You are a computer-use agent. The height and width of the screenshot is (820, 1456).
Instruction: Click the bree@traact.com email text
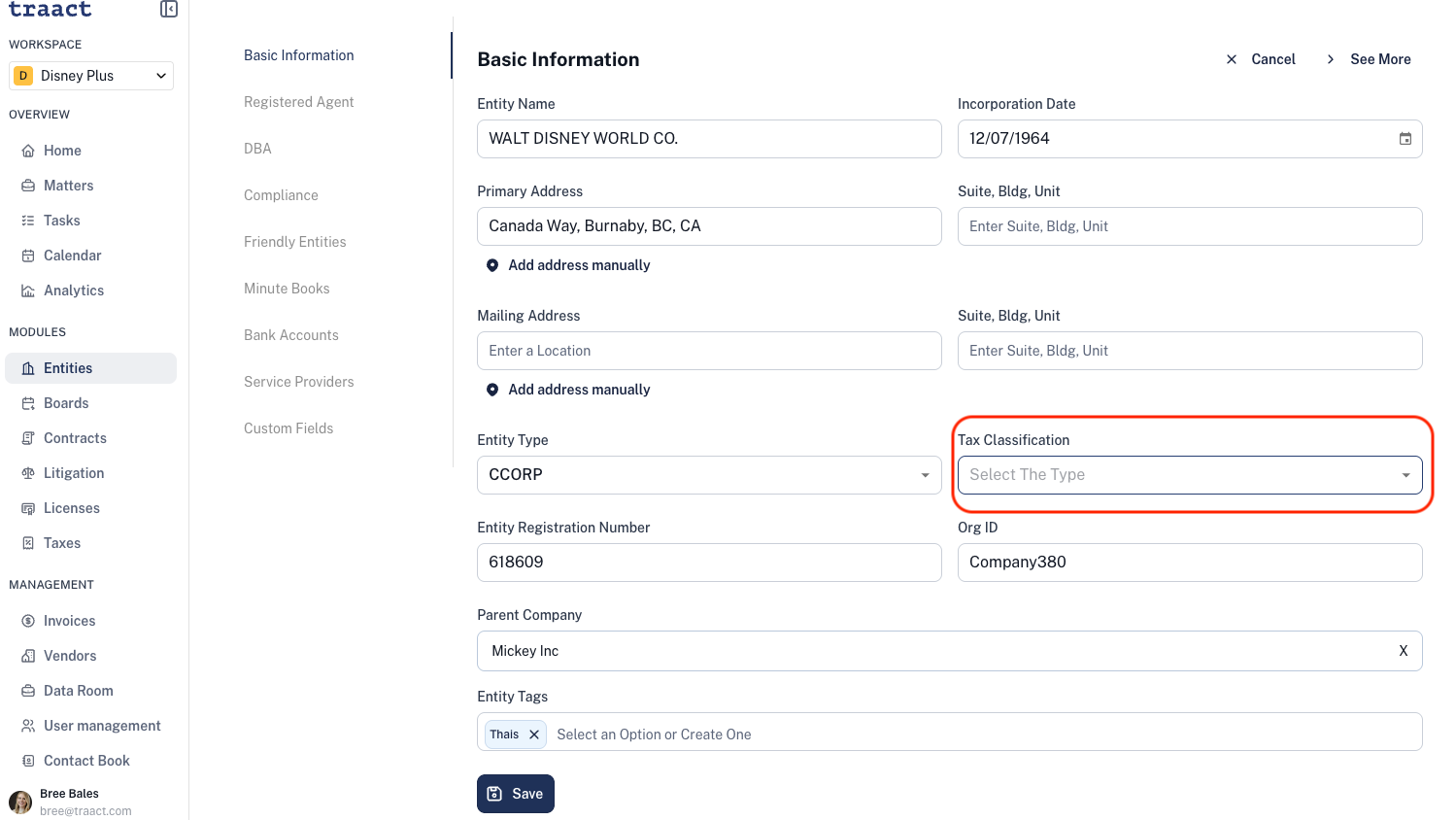(85, 811)
